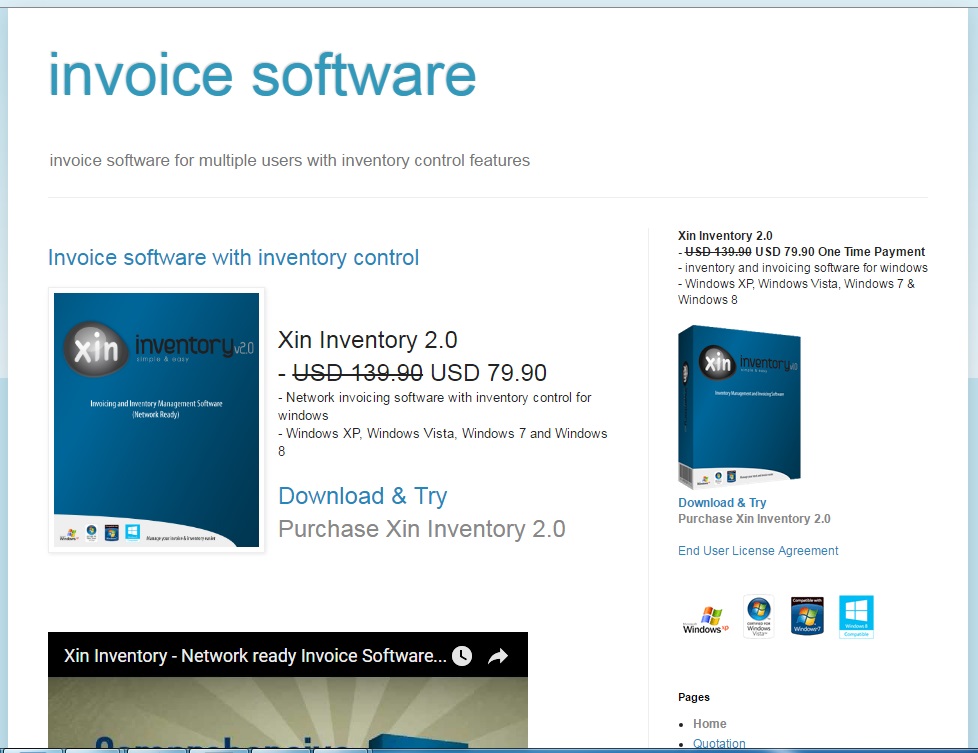Click Purchase Xin Inventory 2.0 main link
This screenshot has height=753, width=978.
click(422, 529)
